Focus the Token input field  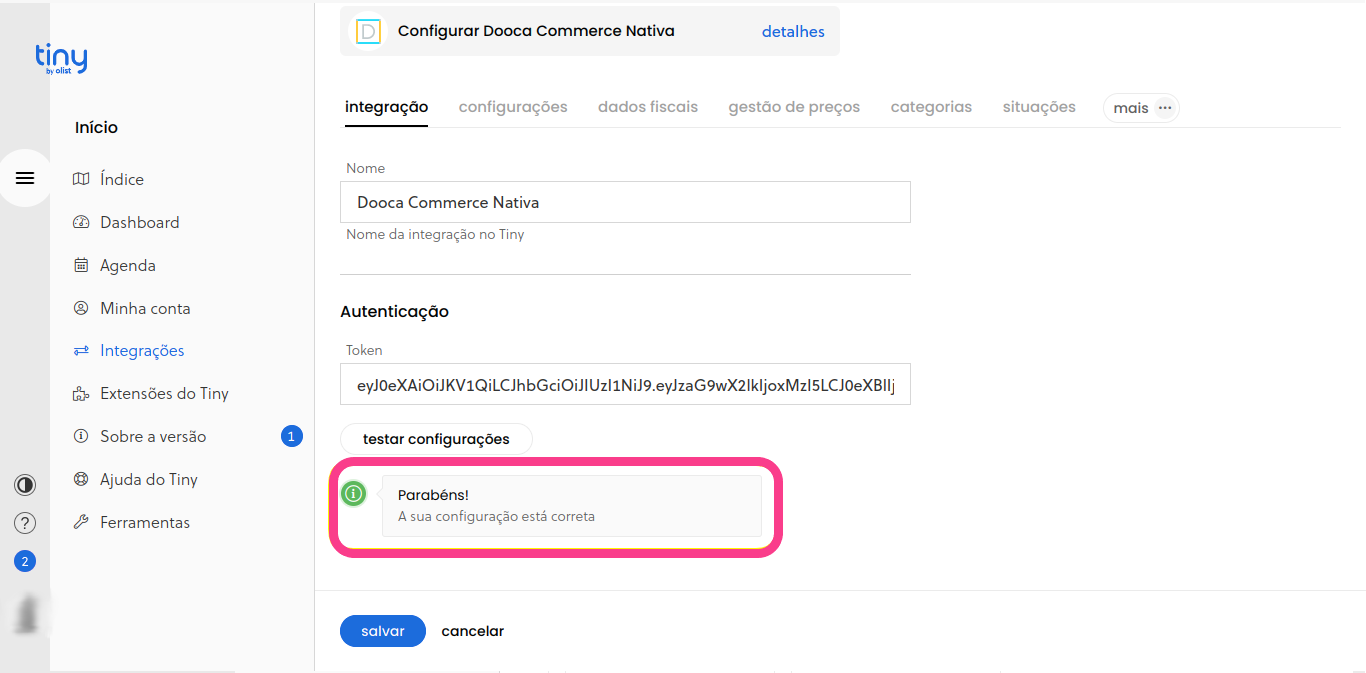coord(625,384)
